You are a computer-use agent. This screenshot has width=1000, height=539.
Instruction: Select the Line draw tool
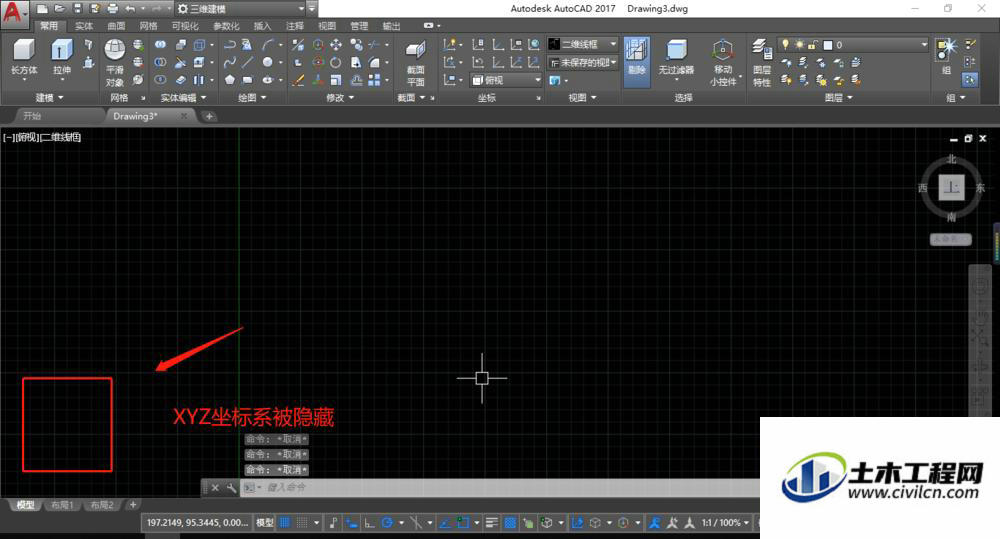click(247, 62)
